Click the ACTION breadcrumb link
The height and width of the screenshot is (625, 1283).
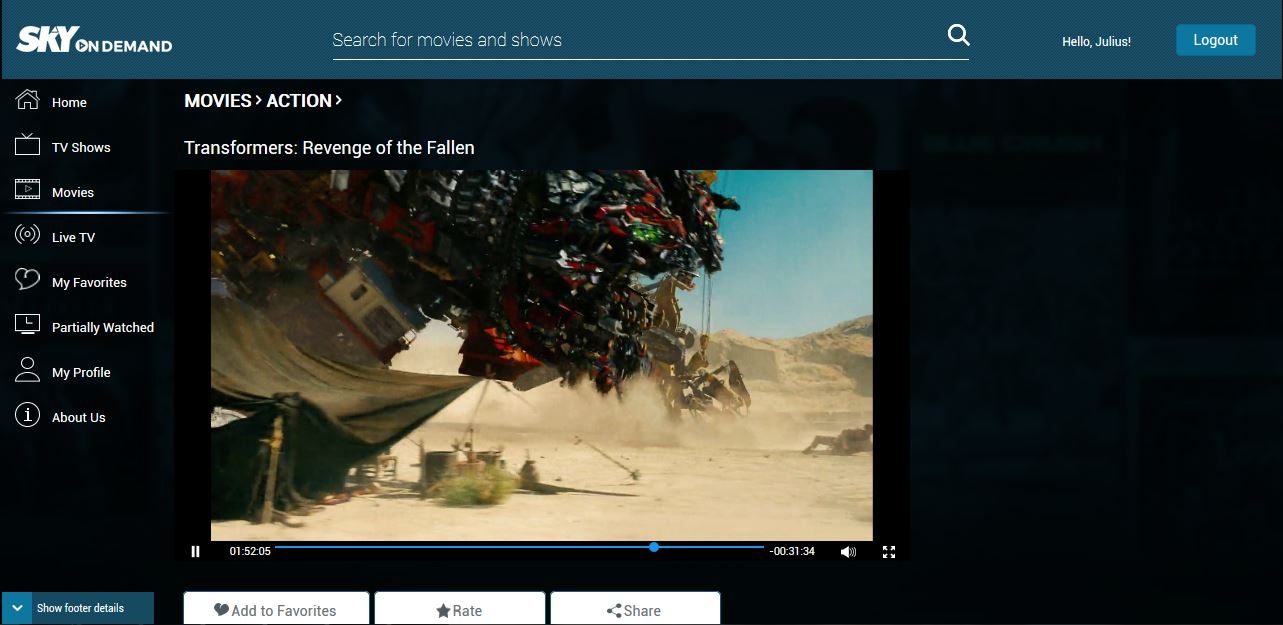(299, 101)
